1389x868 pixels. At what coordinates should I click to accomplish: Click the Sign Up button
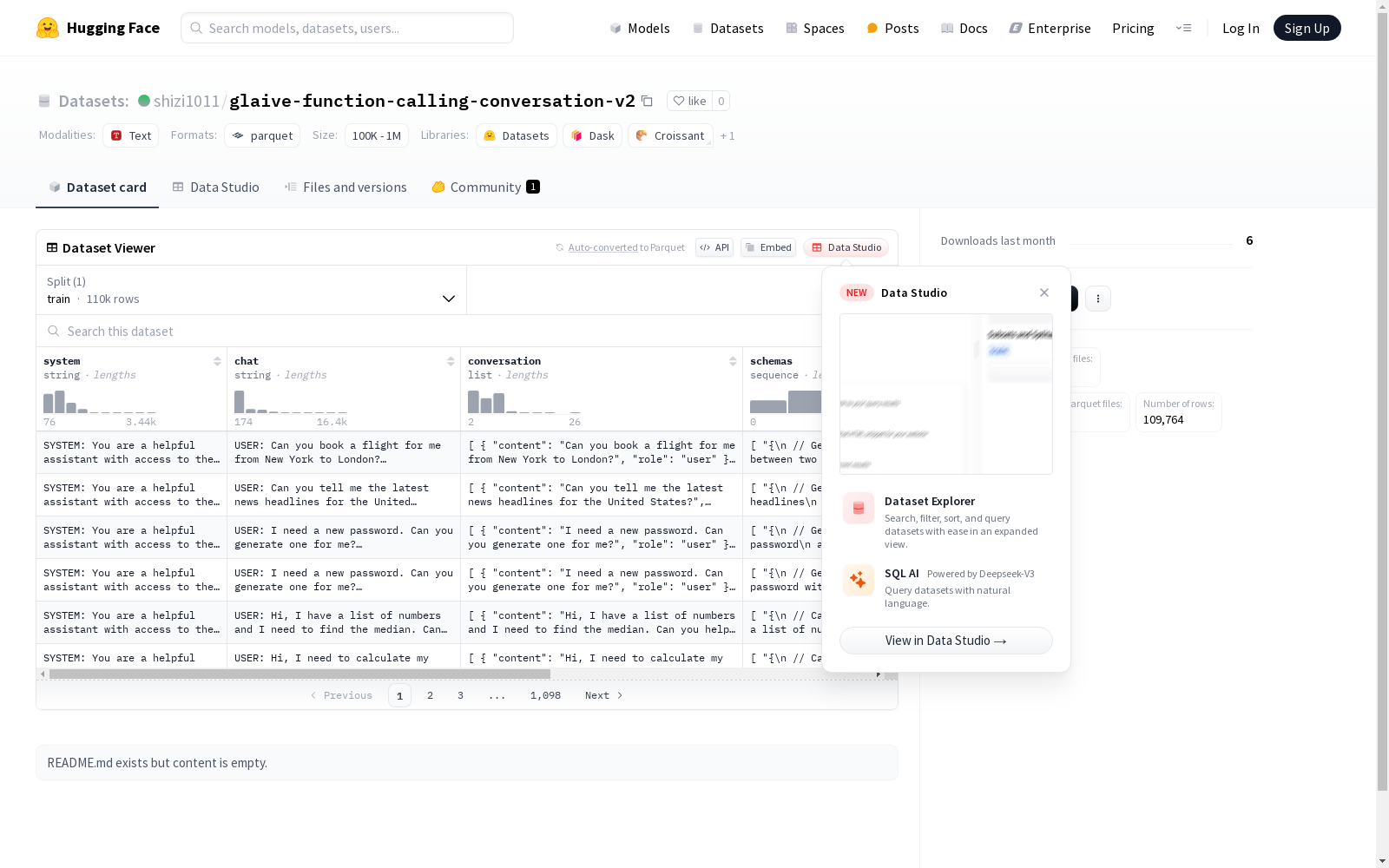(1307, 28)
